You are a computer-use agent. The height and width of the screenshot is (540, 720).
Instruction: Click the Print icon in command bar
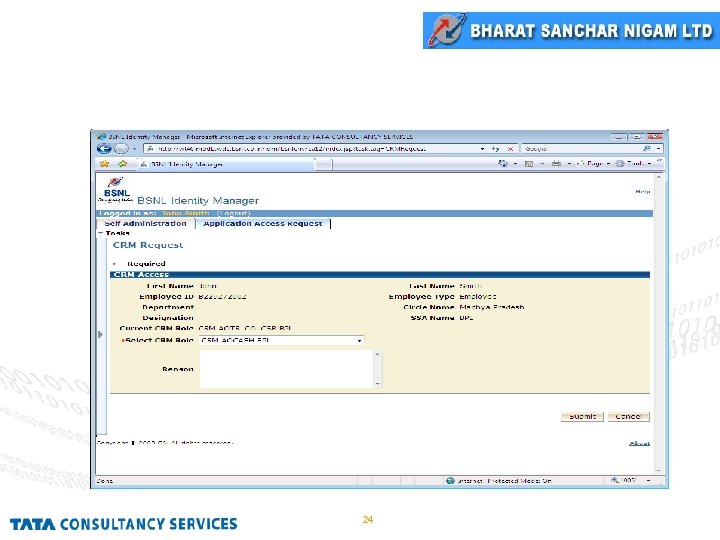coord(556,163)
